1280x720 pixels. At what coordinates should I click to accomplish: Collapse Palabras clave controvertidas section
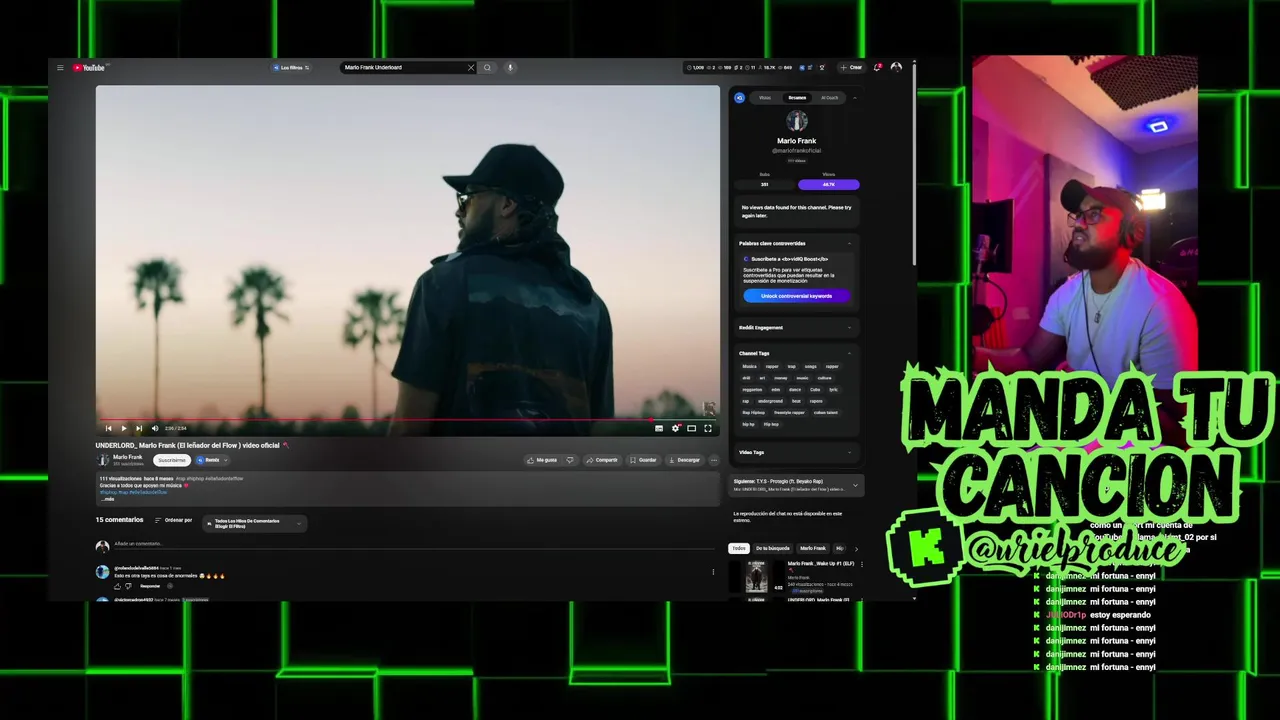pyautogui.click(x=850, y=243)
